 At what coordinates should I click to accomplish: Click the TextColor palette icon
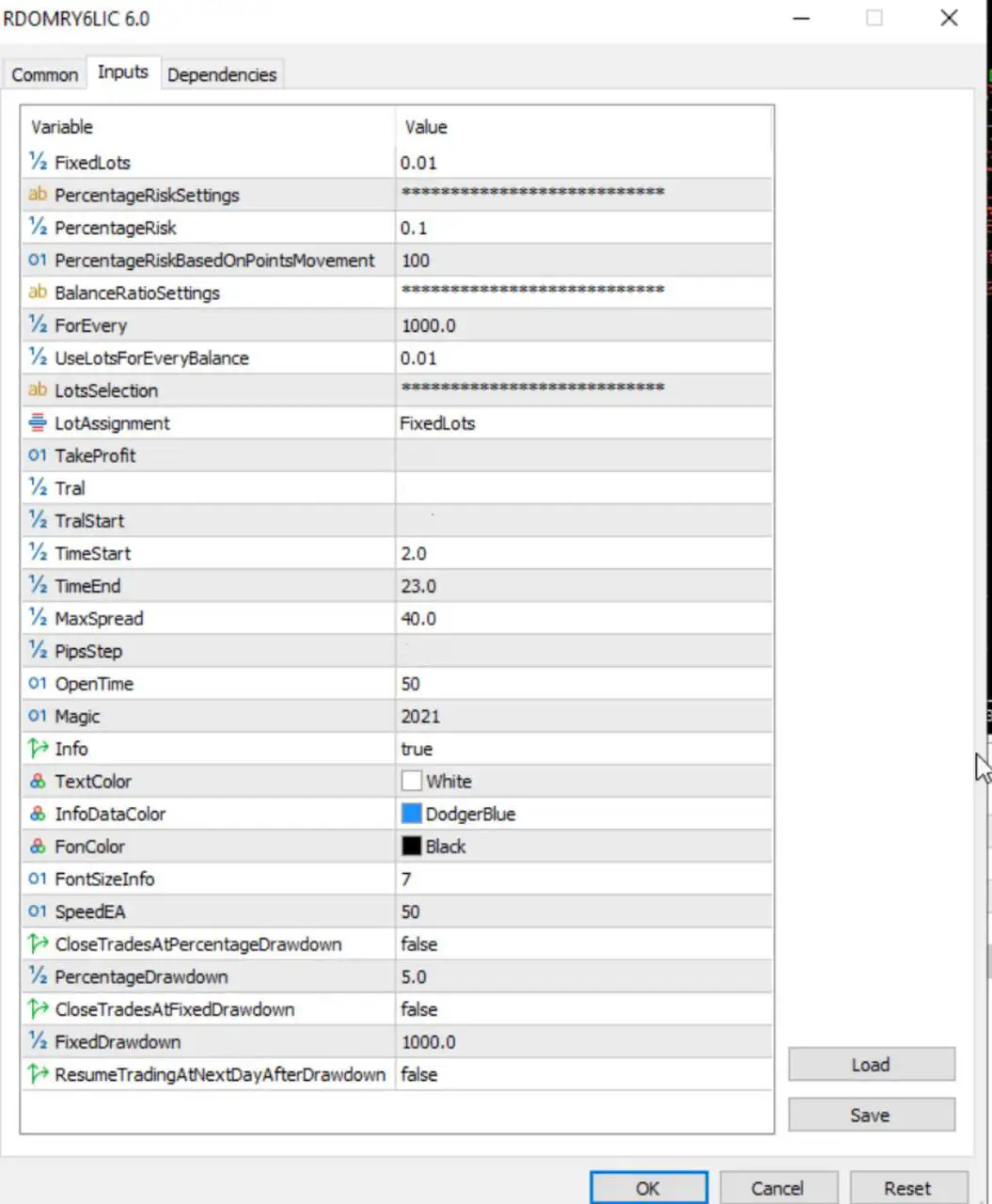[38, 782]
